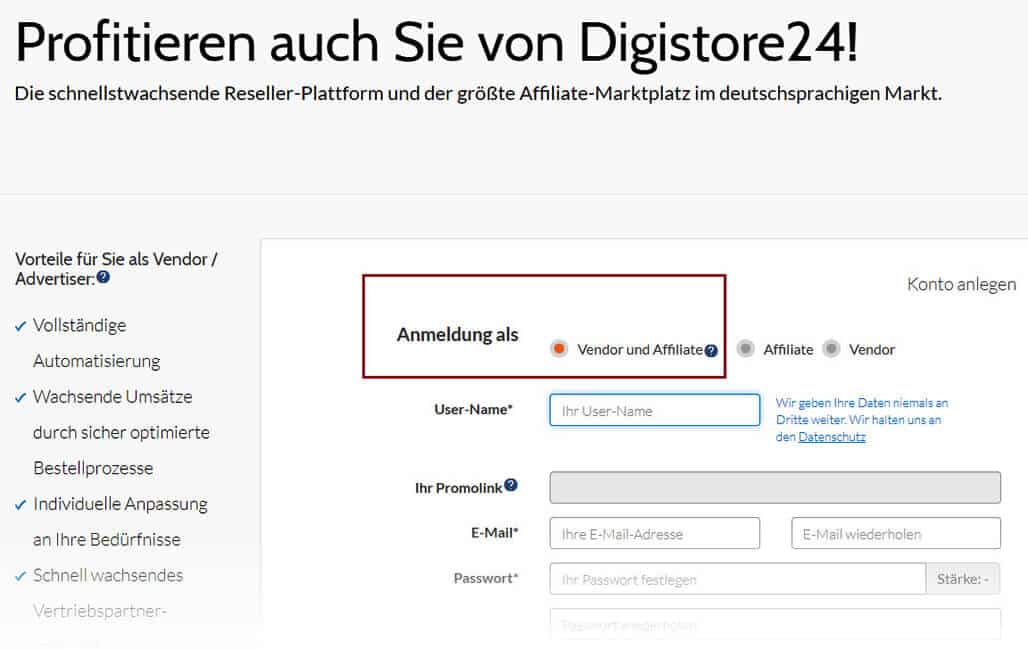Open the Datenschutz link
Viewport: 1028px width, 650px height.
pos(831,437)
